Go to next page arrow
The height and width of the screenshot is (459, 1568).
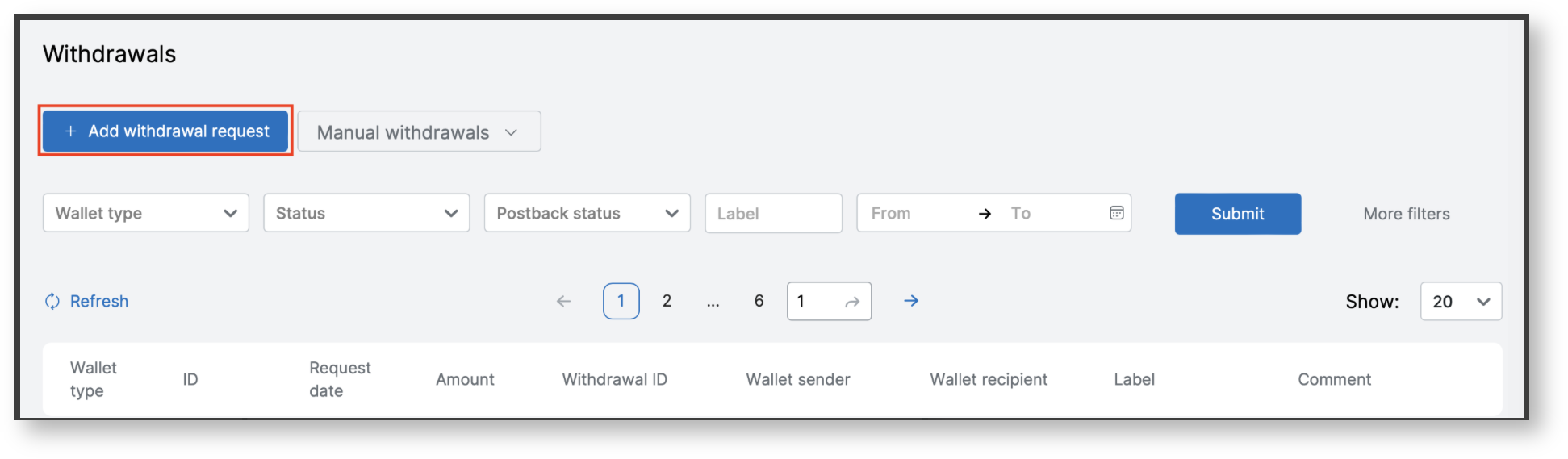[911, 301]
